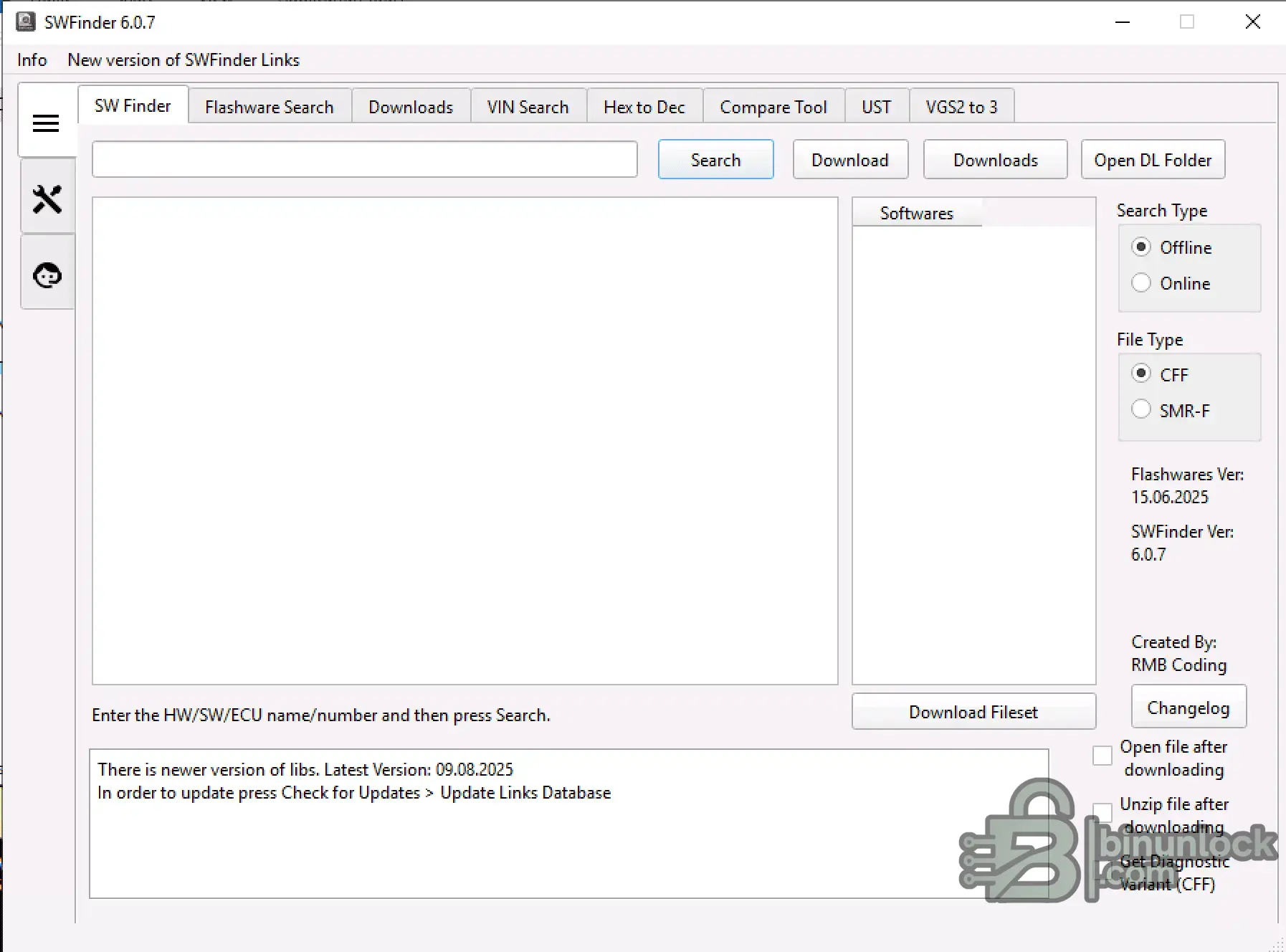Click the 'File Type' group label
This screenshot has width=1286, height=952.
[x=1150, y=339]
